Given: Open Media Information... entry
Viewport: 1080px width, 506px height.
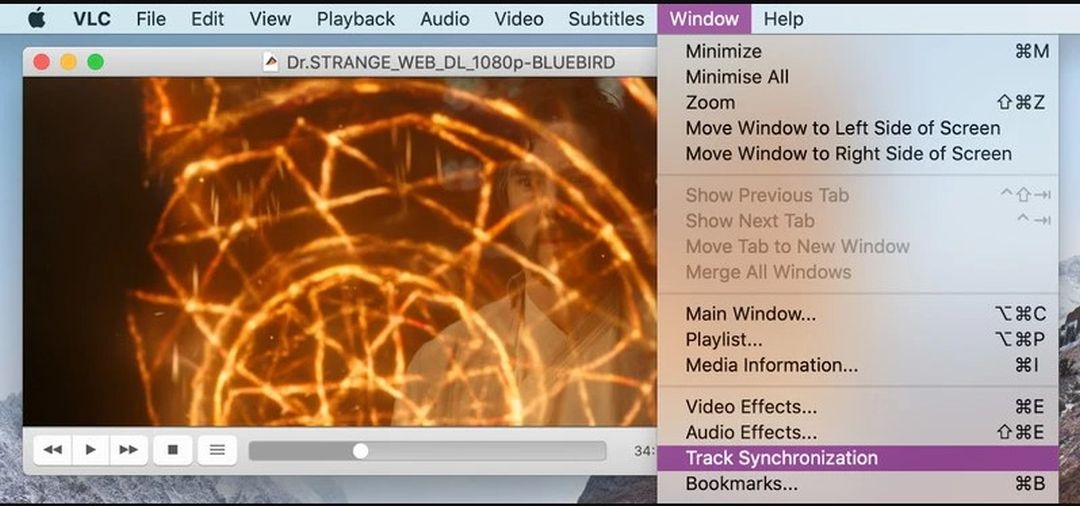Looking at the screenshot, I should pyautogui.click(x=858, y=365).
